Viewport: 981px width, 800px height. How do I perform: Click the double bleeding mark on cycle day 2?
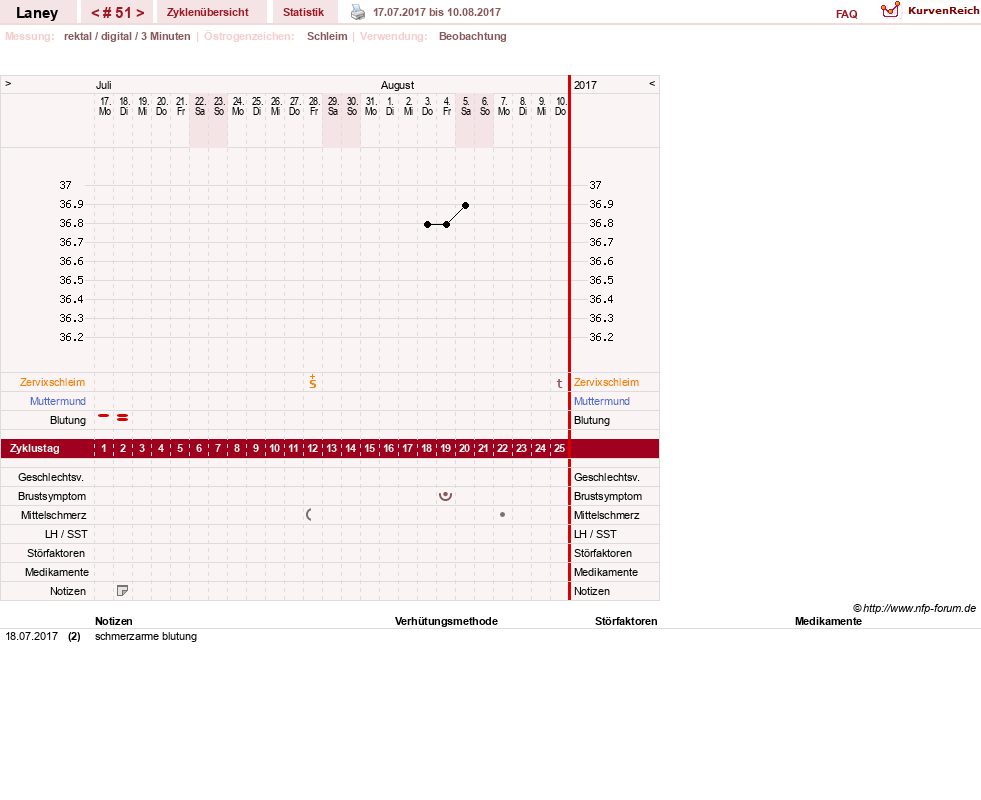(123, 417)
